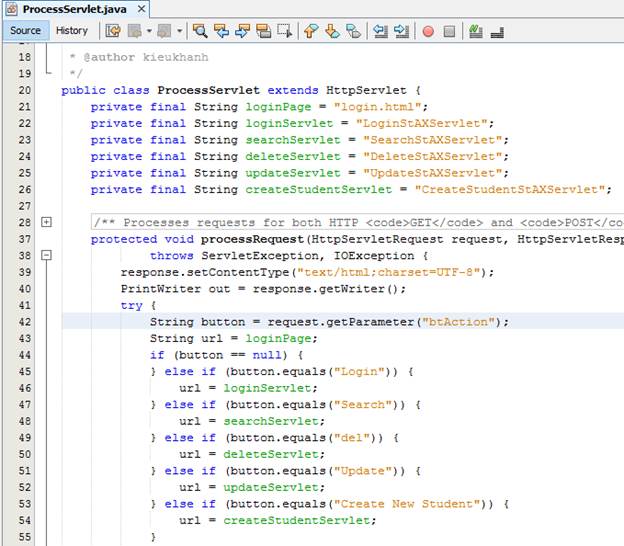Screen dimensions: 624x546
Task: Select the ProcessServlet.java editor tab
Action: 74,9
